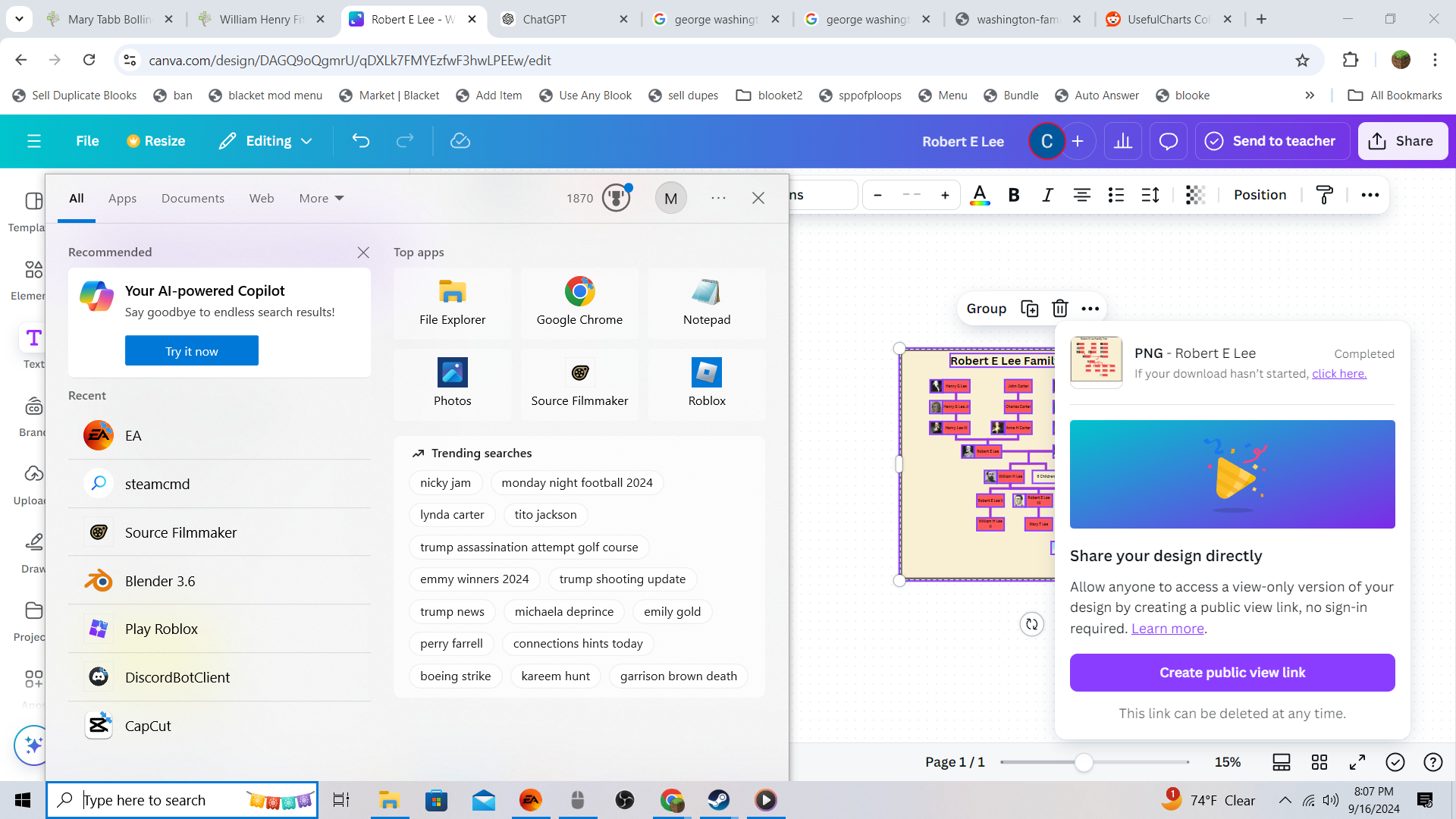Screen dimensions: 1456x819
Task: Click Create public view link
Action: pos(1232,673)
